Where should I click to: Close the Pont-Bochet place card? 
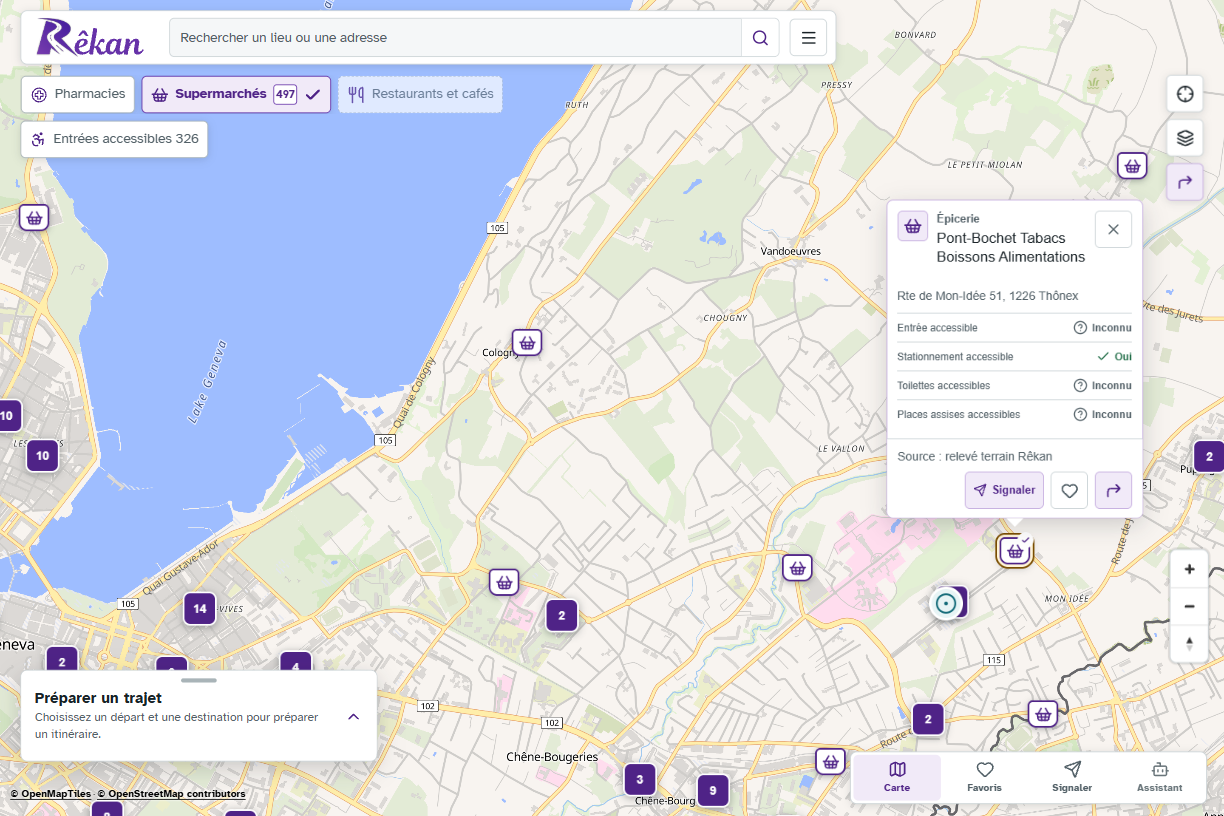tap(1113, 229)
